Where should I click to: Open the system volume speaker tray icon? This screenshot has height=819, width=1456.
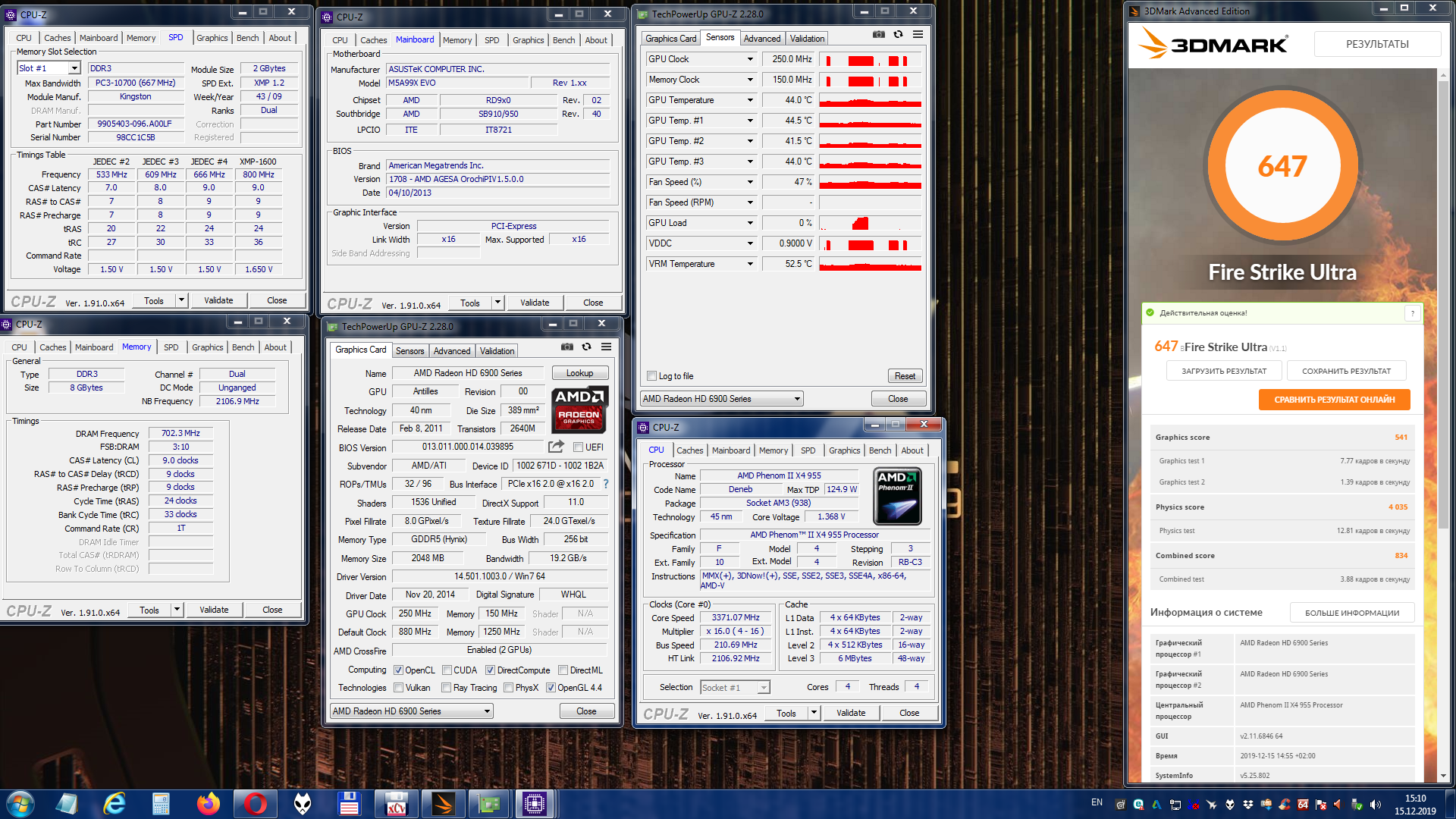pos(1375,805)
